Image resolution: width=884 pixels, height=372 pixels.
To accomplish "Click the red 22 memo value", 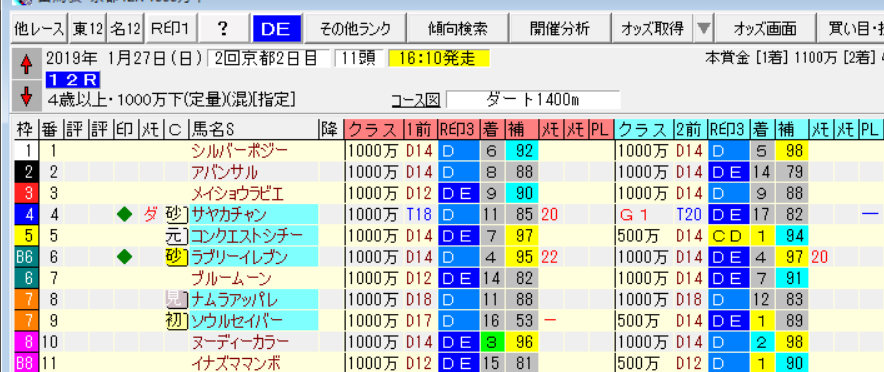I will click(551, 257).
